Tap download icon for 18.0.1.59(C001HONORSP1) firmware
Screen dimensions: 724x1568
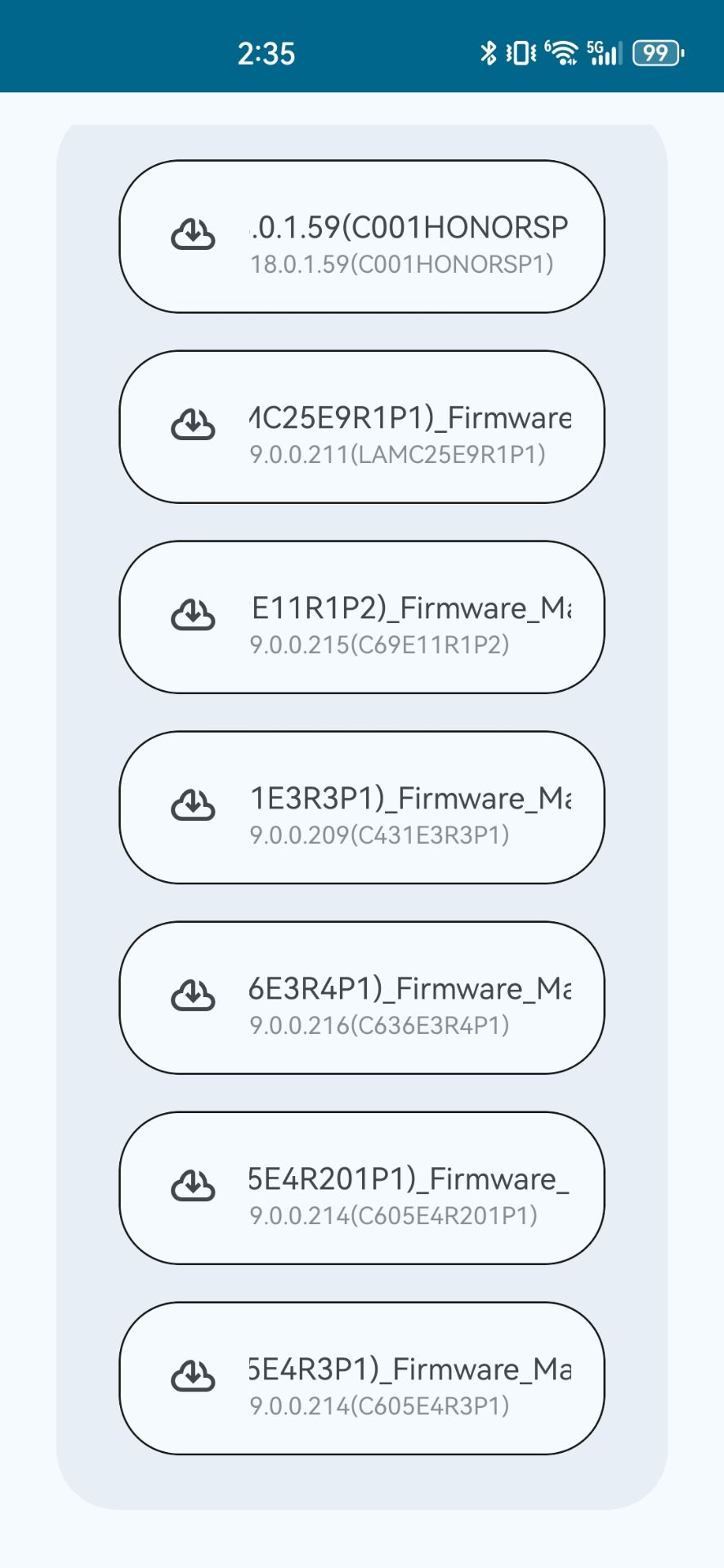point(193,235)
